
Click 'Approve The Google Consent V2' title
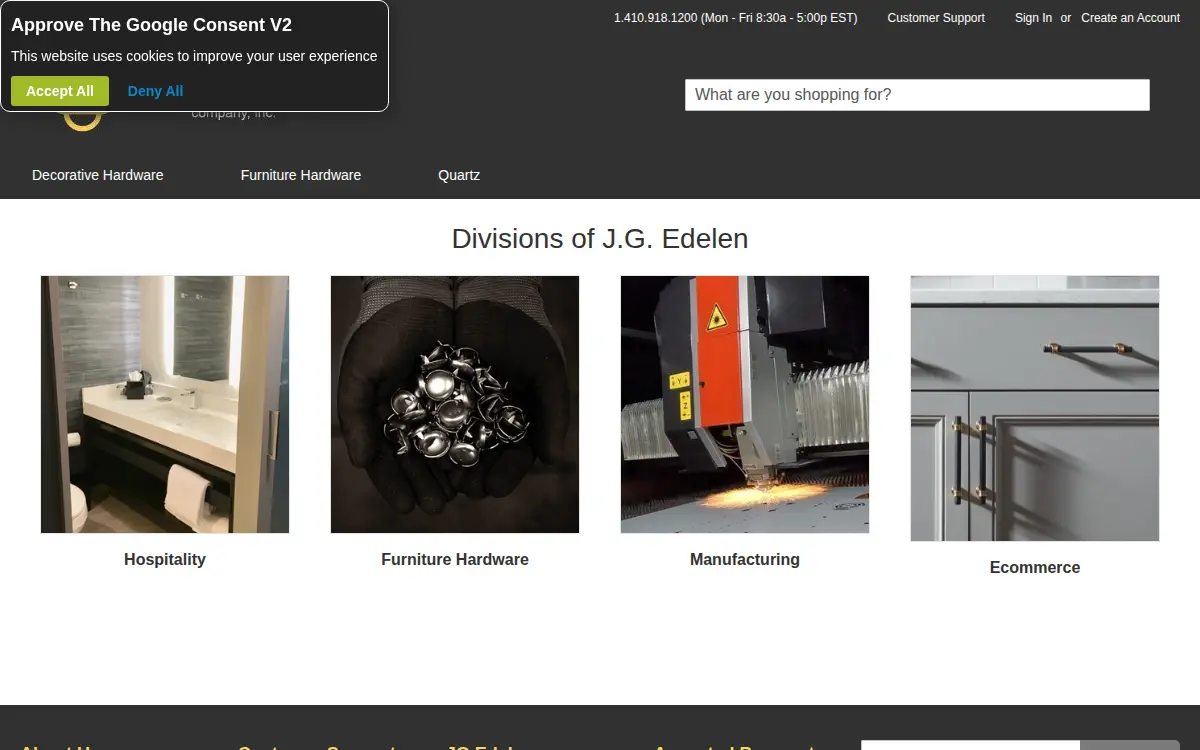click(x=152, y=25)
